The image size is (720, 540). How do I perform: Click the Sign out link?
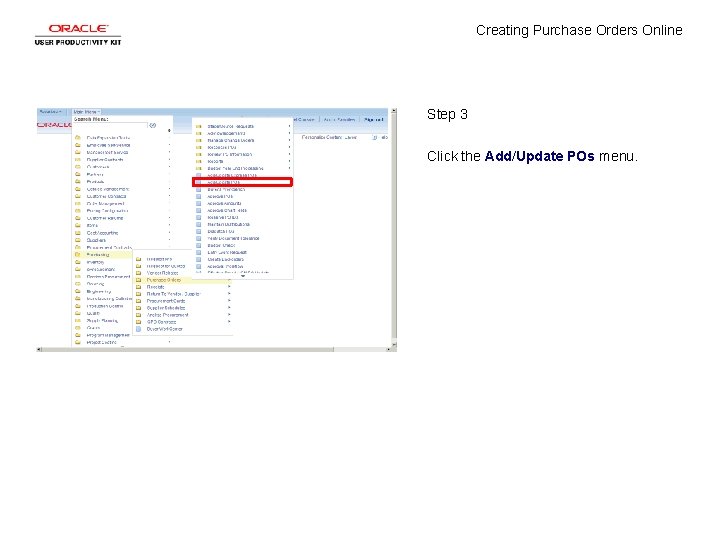(x=373, y=119)
